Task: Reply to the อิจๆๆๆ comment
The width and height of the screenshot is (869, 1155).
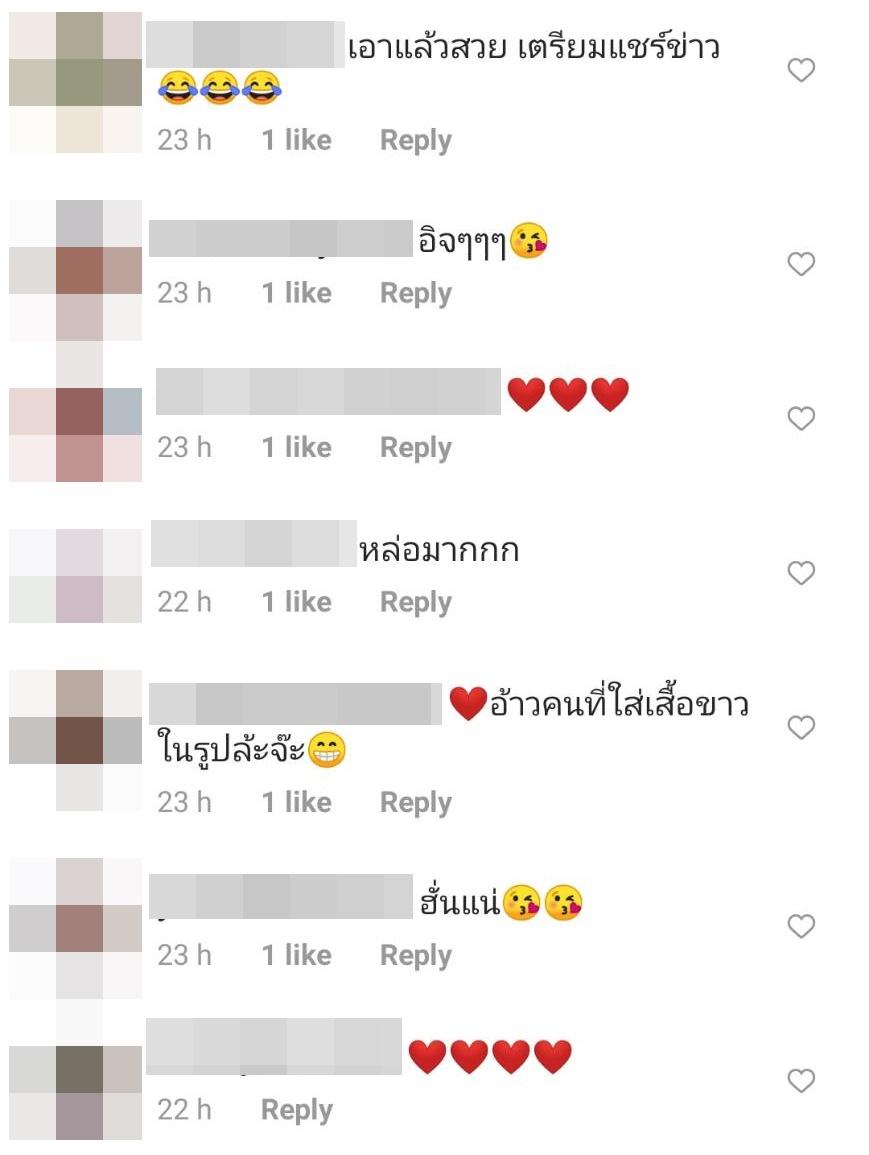Action: [x=415, y=294]
